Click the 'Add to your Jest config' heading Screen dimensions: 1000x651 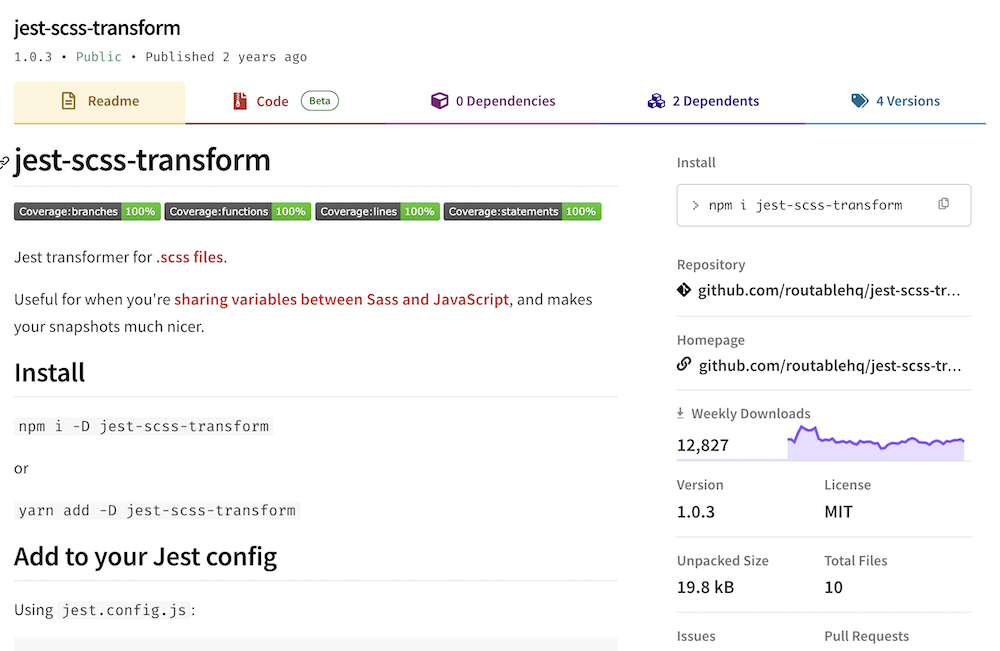coord(145,557)
